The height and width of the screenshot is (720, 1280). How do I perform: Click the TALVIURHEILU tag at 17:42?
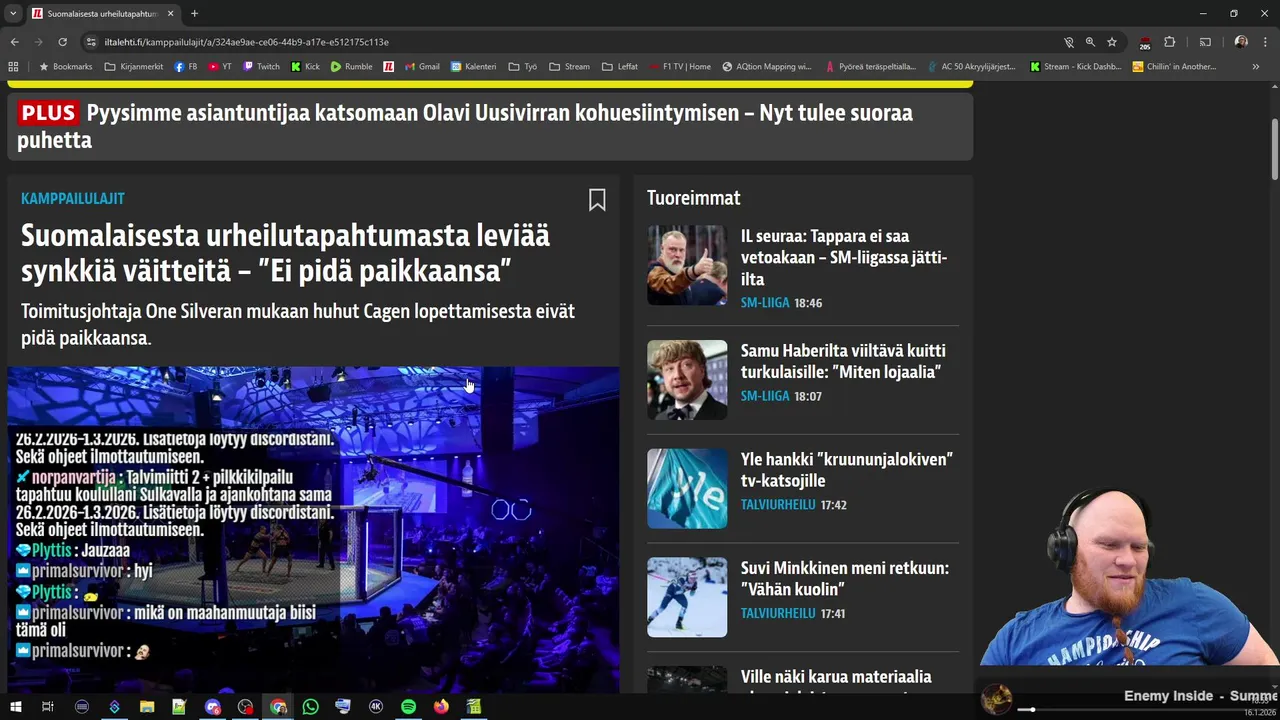pyautogui.click(x=778, y=505)
